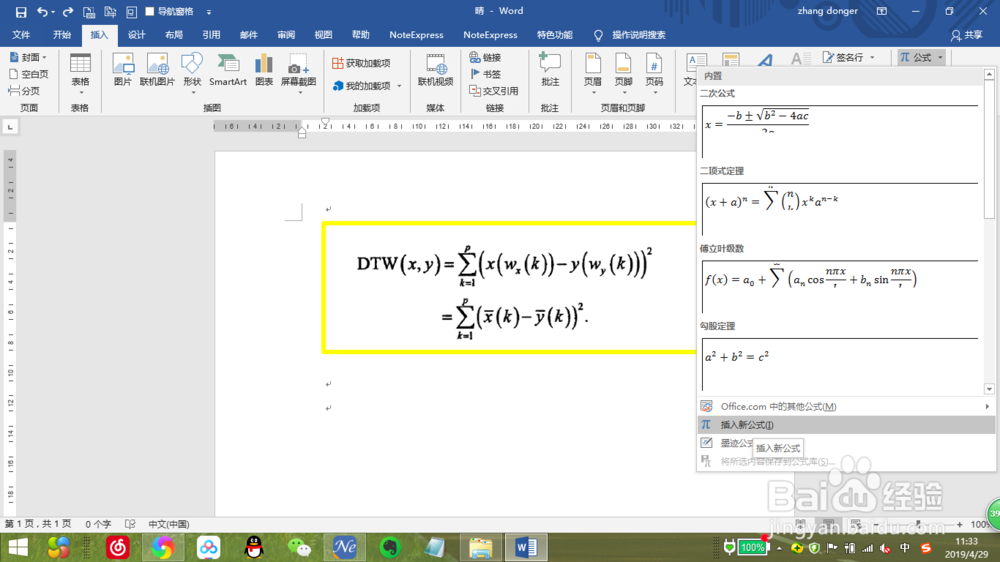The width and height of the screenshot is (1000, 562).
Task: Click the zoom in plus button
Action: tap(959, 524)
